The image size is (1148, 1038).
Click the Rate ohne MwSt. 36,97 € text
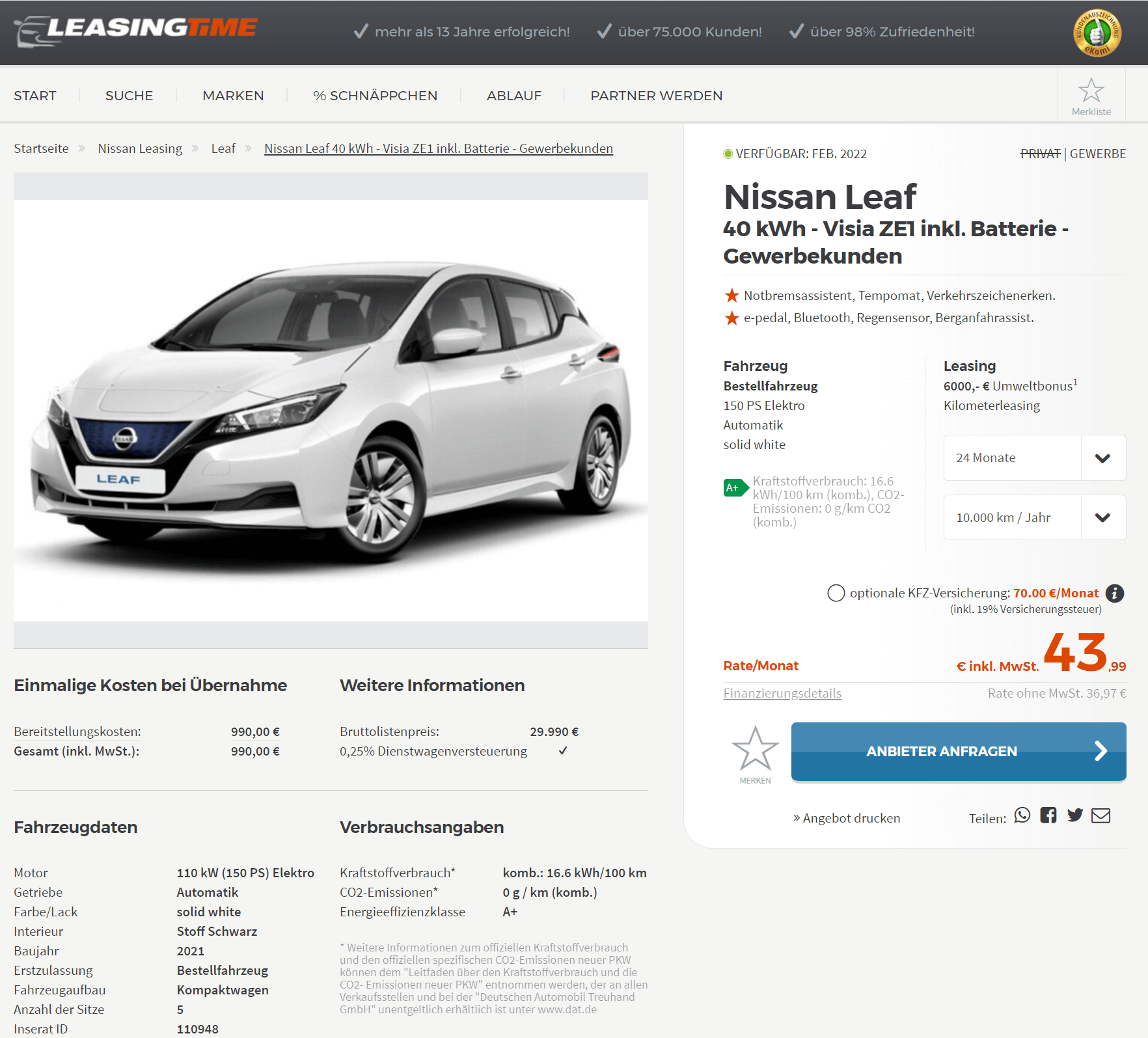point(1057,693)
